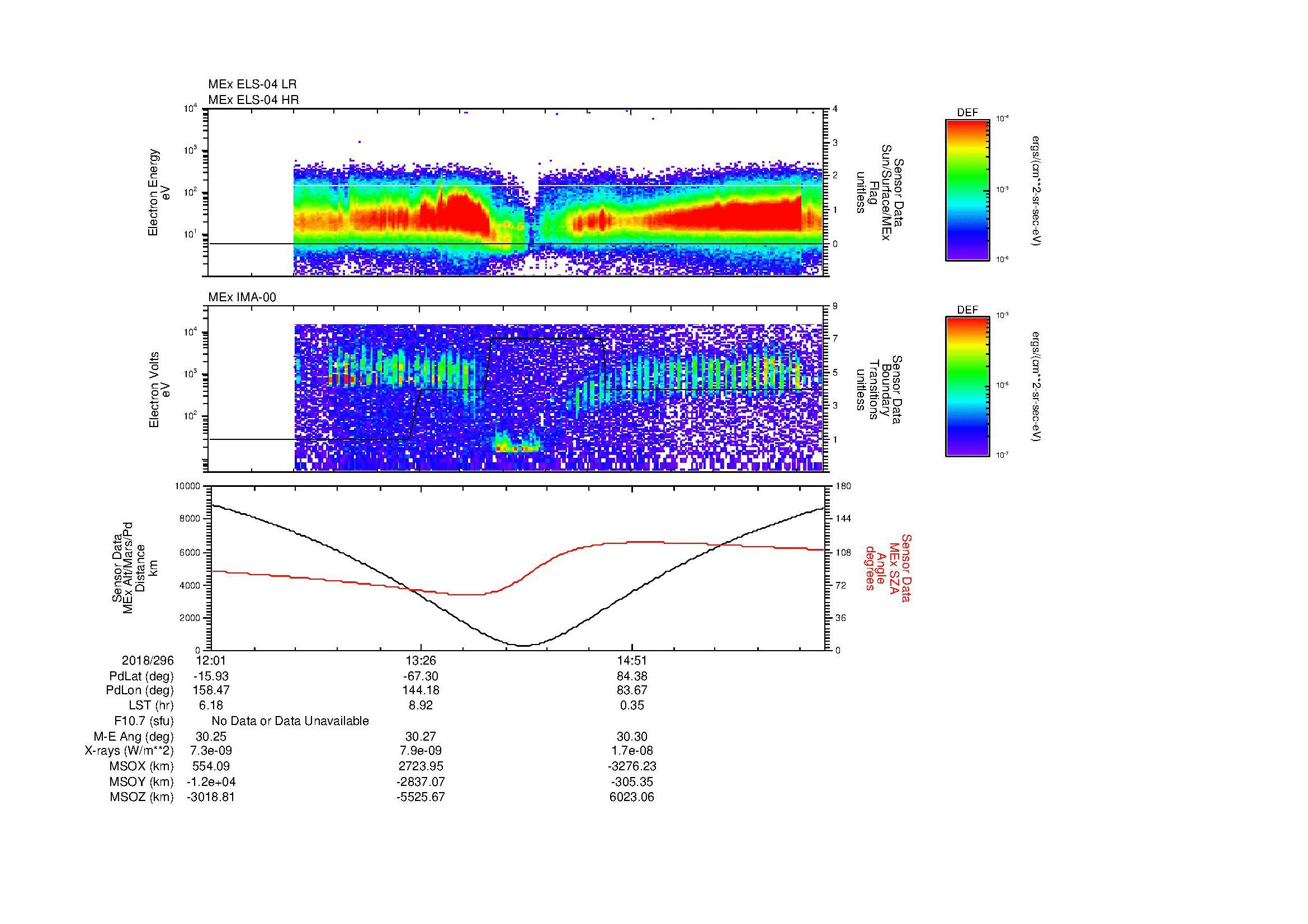
Task: Click the MSOZ value 6023.06
Action: click(x=632, y=797)
